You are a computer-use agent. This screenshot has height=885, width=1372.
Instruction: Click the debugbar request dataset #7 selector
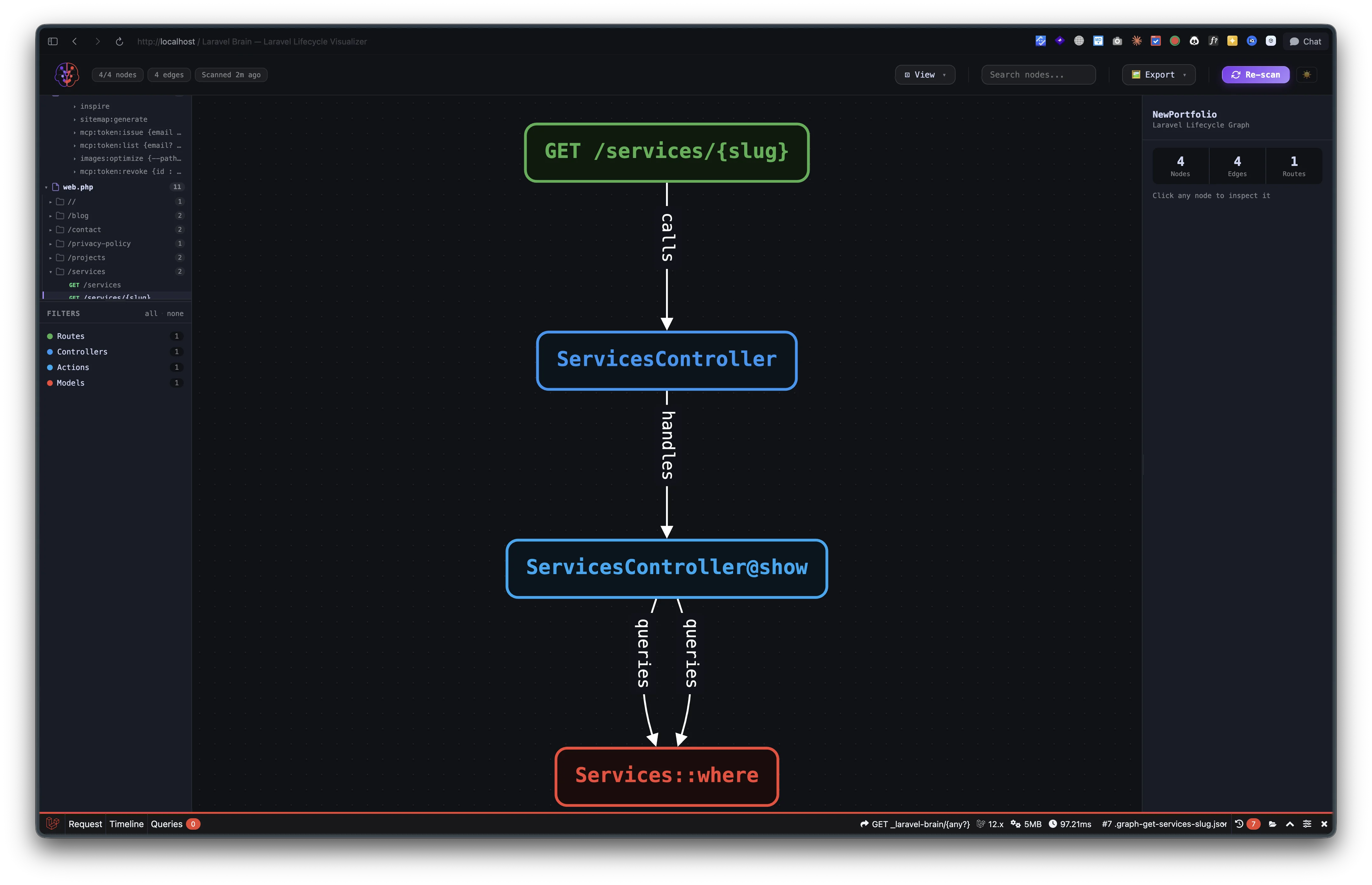(x=1164, y=824)
